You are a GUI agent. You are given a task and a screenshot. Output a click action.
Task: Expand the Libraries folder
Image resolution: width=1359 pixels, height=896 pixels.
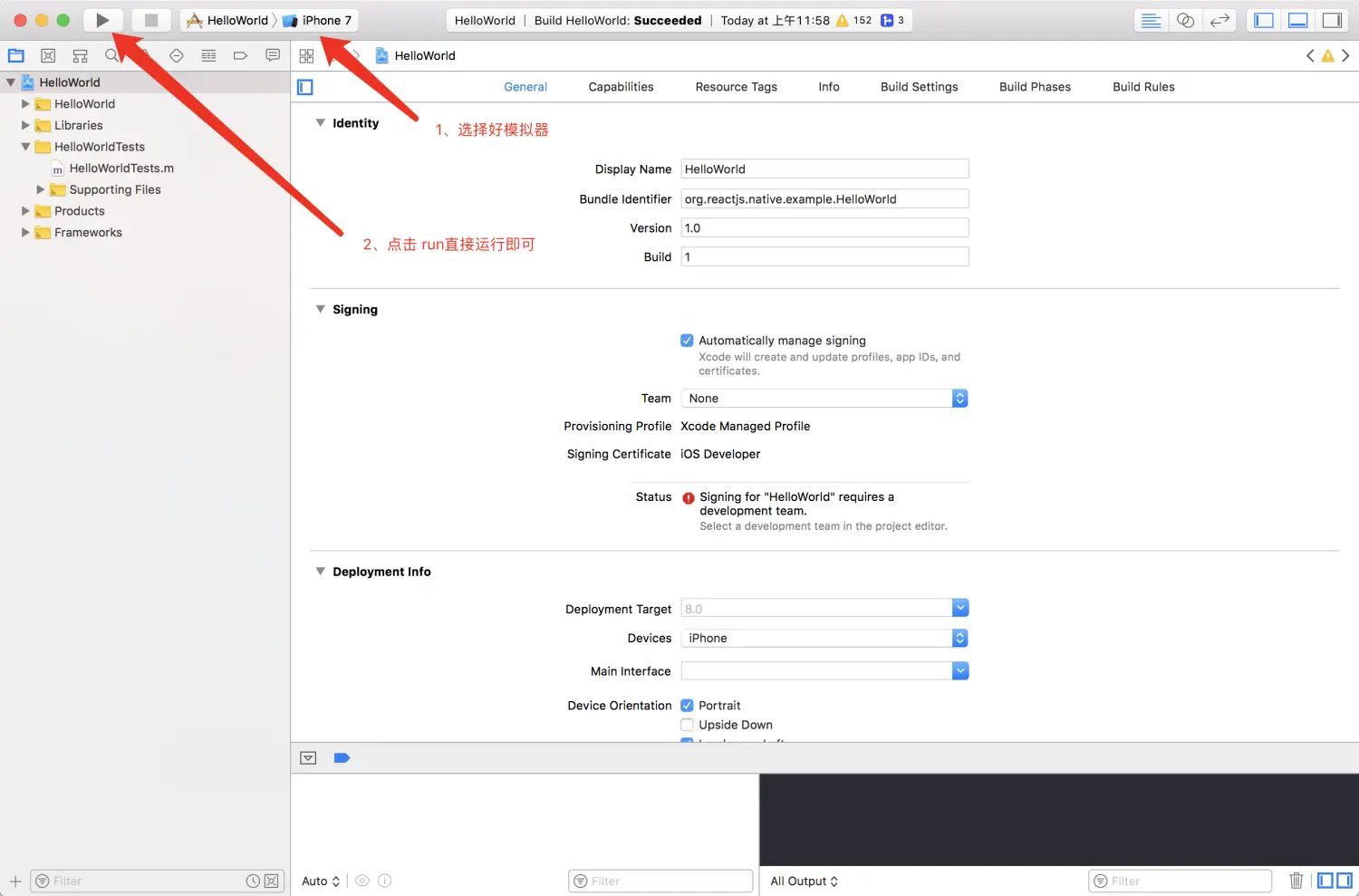pos(25,125)
